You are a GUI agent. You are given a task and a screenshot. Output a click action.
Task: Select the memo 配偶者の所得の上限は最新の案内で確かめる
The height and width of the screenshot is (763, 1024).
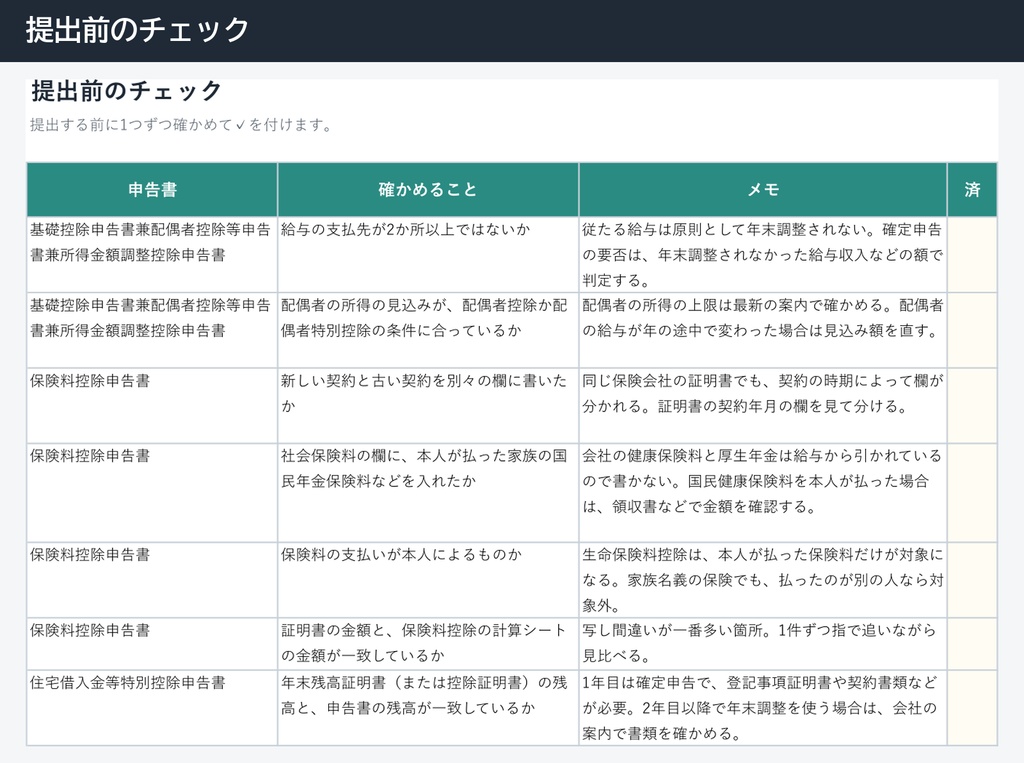click(763, 330)
